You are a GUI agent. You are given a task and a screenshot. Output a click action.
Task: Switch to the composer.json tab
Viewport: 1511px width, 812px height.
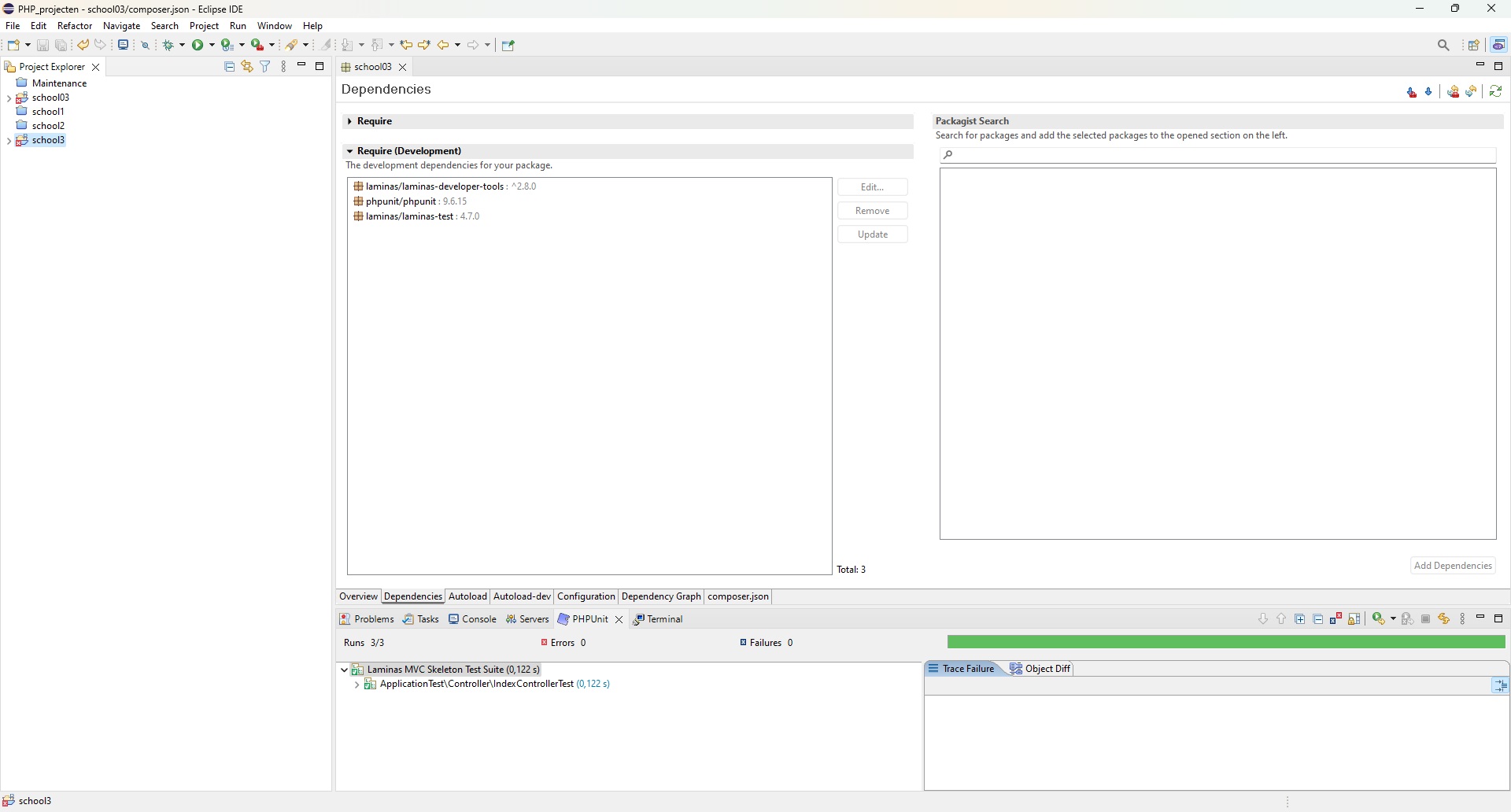[739, 597]
